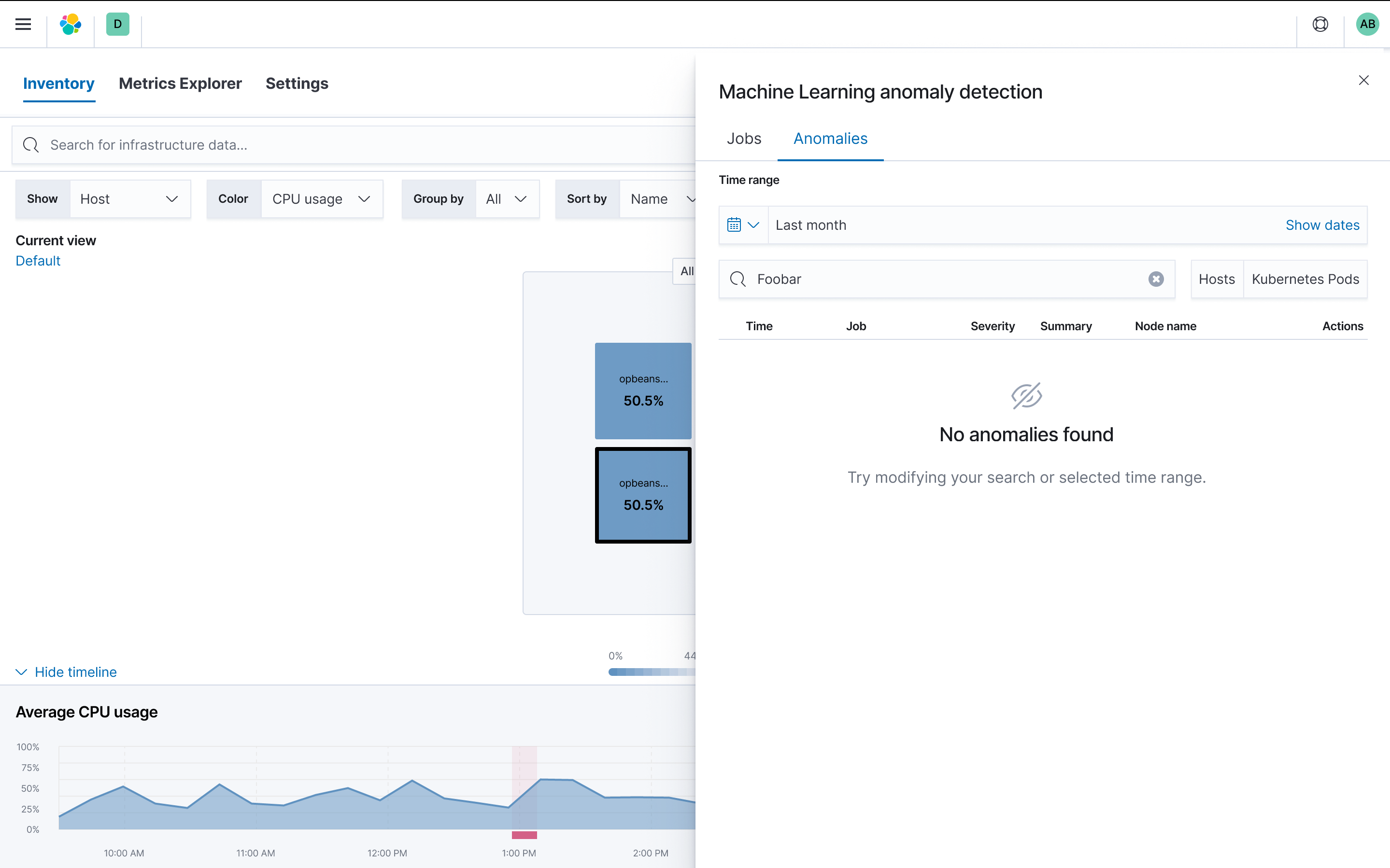
Task: Click the Elastic logo
Action: (70, 24)
